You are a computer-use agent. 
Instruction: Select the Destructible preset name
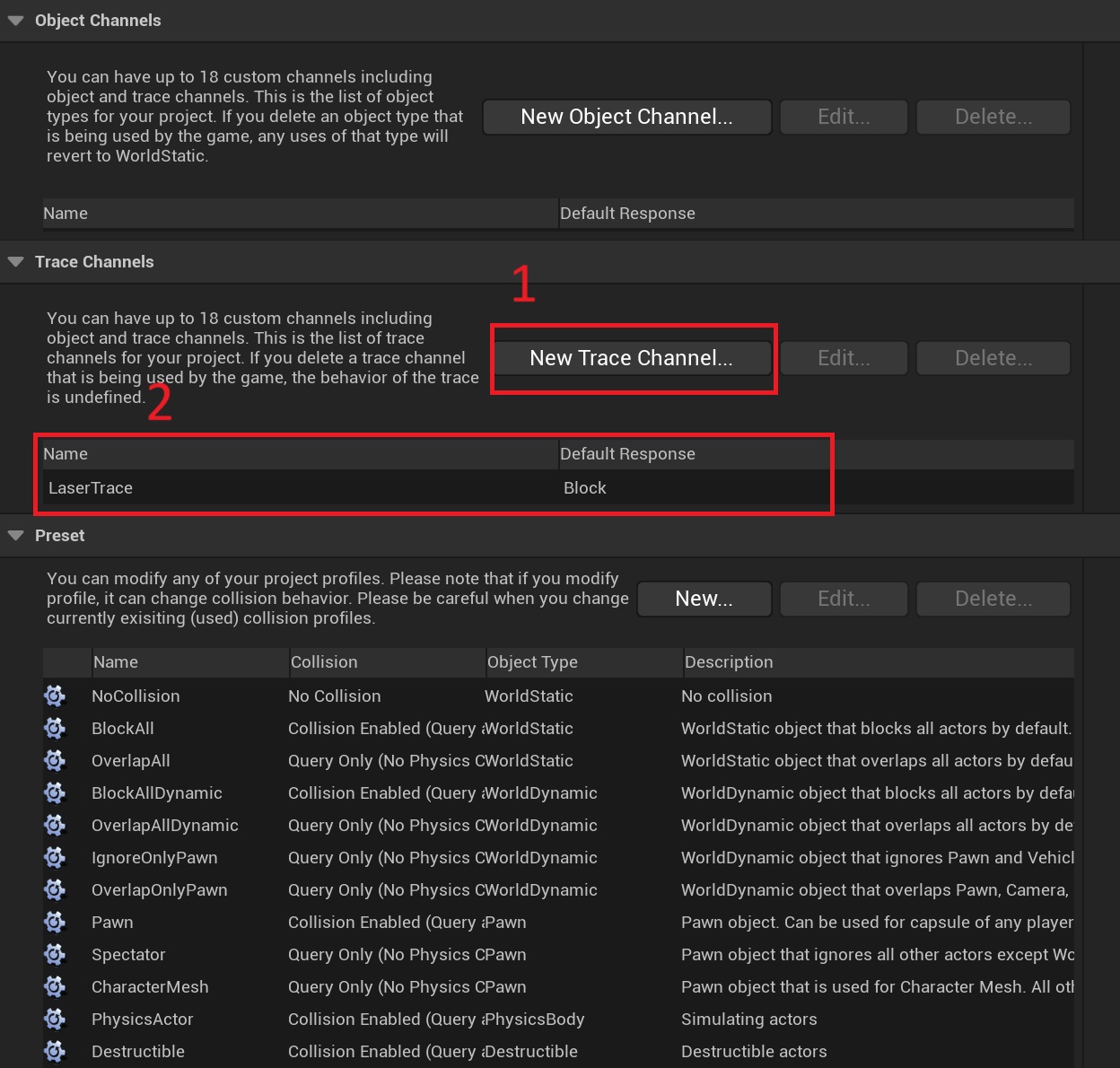[138, 1052]
